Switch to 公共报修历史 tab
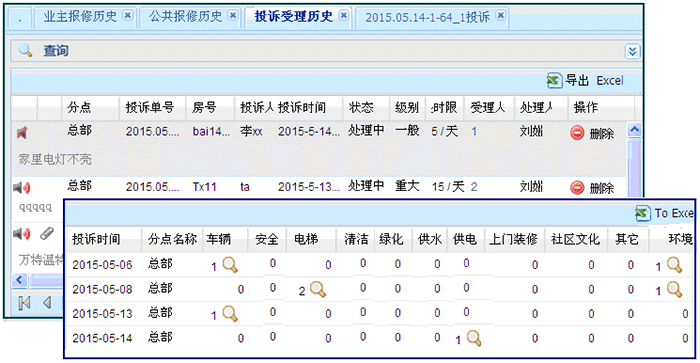Screen dimensions: 700x363 (x=185, y=17)
